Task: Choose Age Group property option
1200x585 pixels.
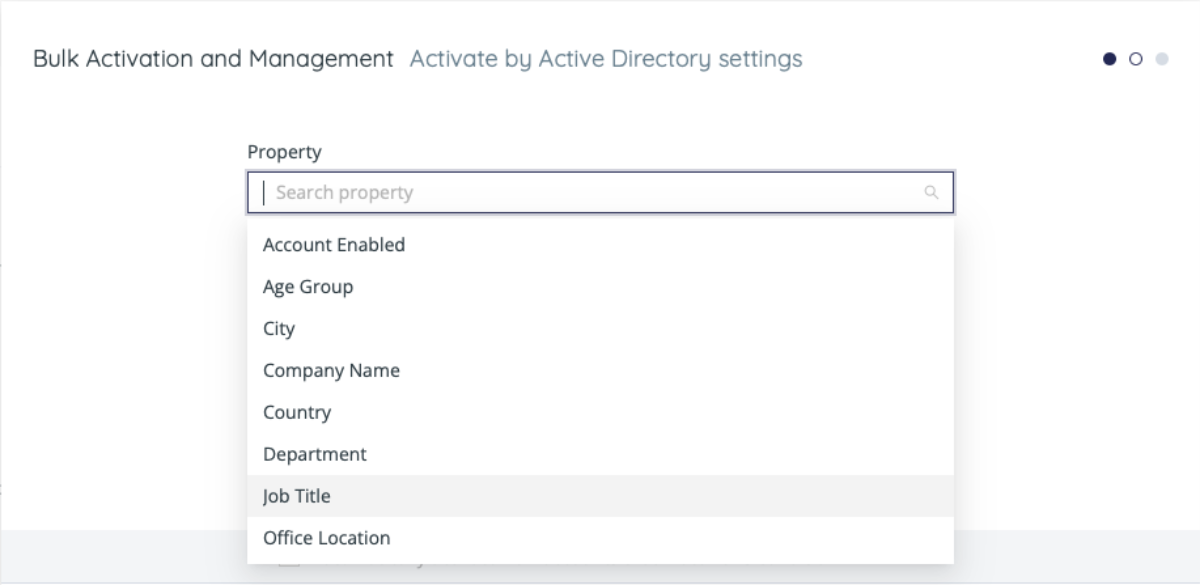Action: pos(600,287)
